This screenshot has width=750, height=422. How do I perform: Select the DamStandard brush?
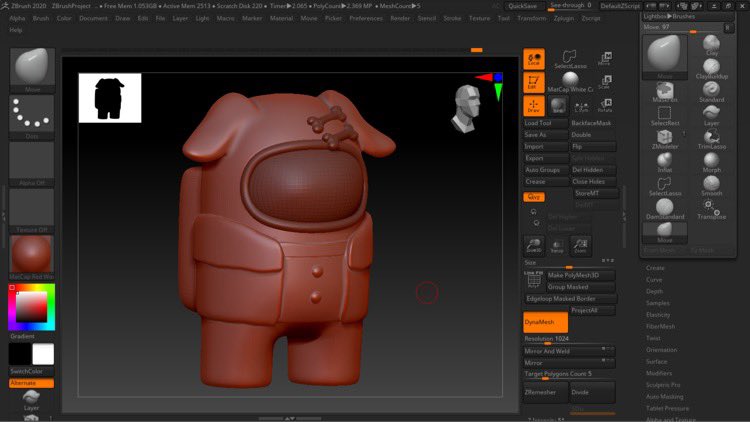coord(665,209)
